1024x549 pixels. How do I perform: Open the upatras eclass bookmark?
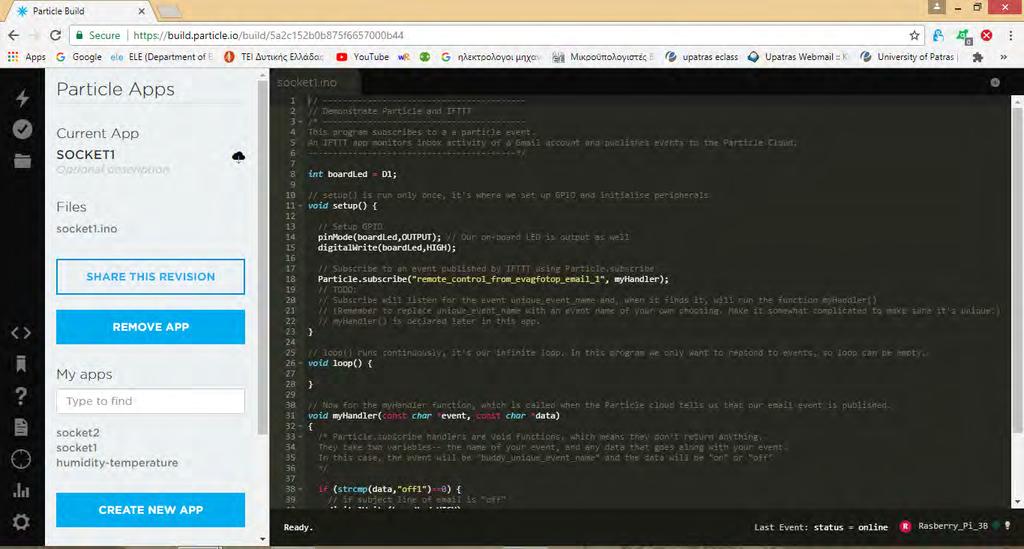[x=701, y=57]
